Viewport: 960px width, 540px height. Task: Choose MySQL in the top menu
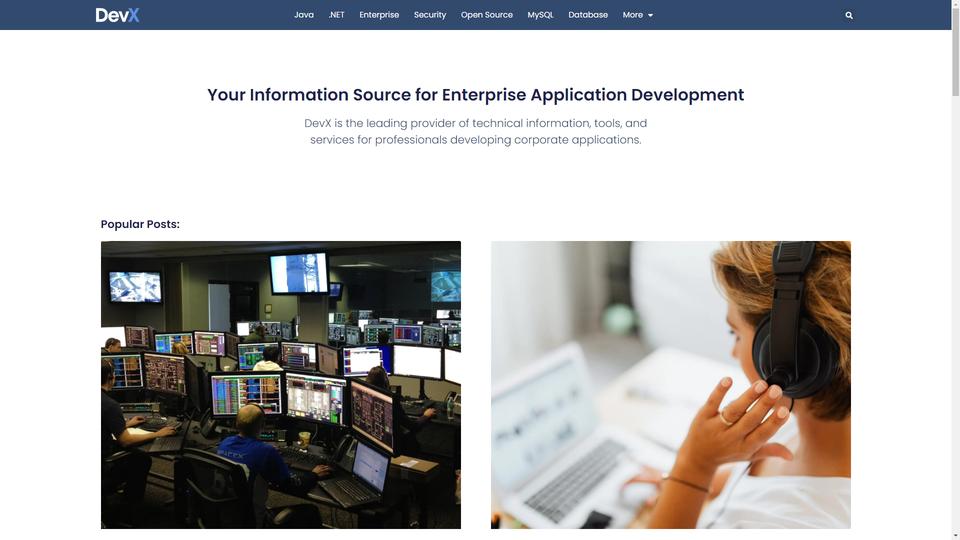541,15
